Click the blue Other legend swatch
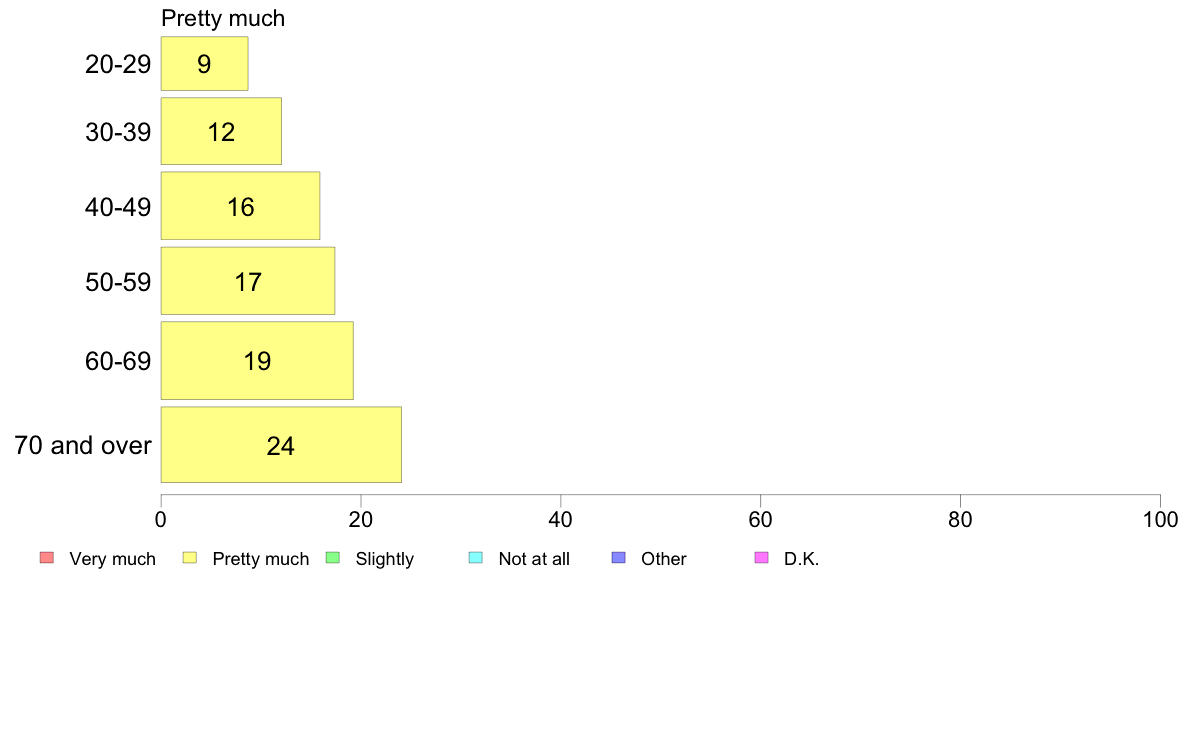Image resolution: width=1188 pixels, height=736 pixels. click(618, 558)
